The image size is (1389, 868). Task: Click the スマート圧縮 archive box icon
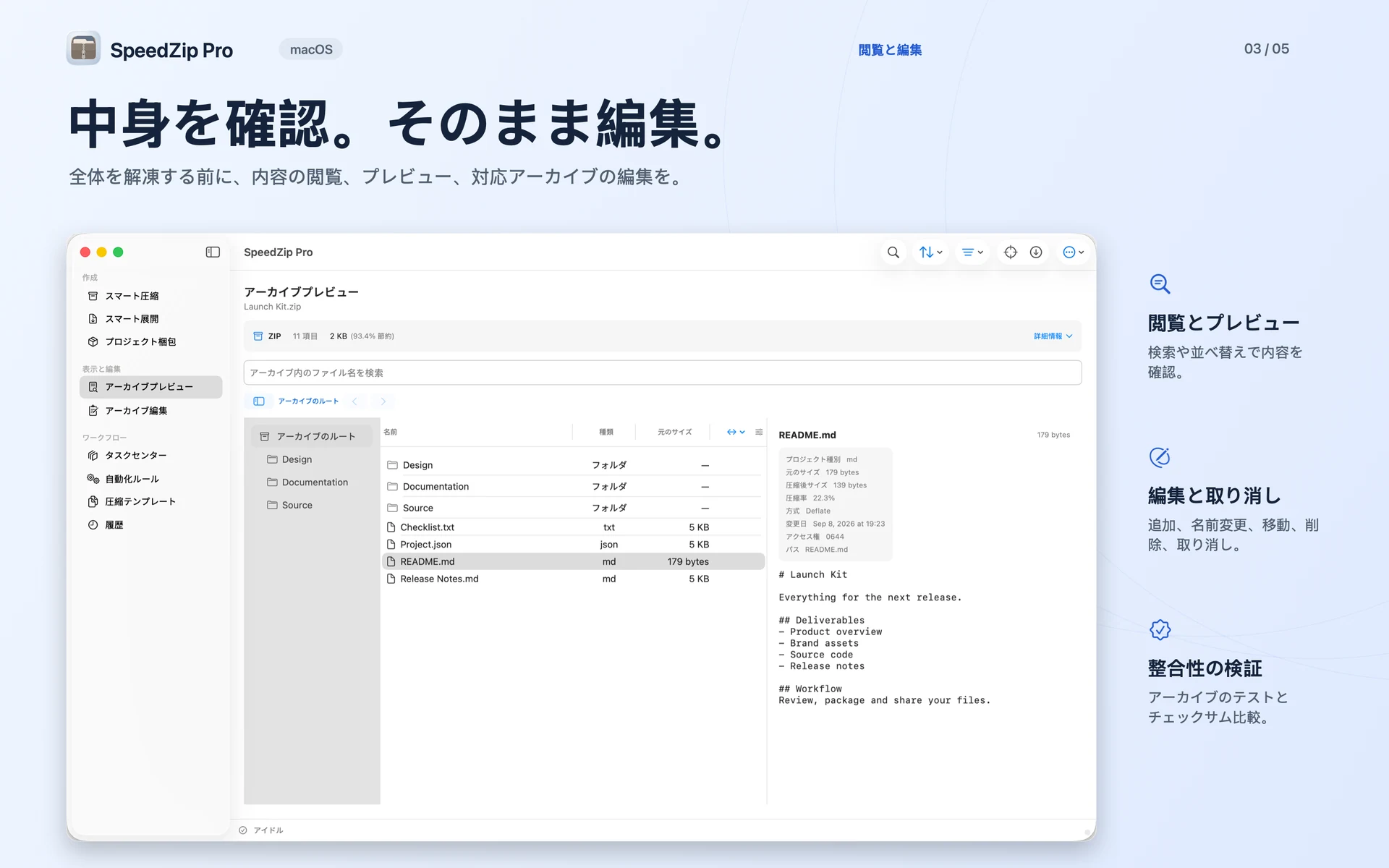click(x=93, y=296)
